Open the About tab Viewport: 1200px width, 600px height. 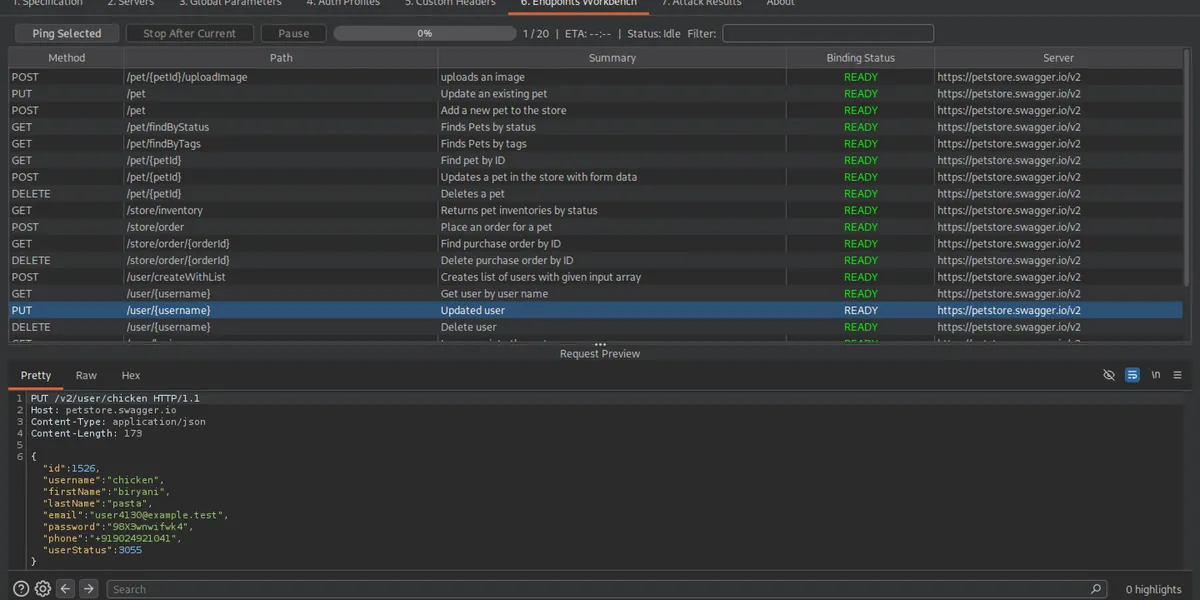click(x=781, y=3)
